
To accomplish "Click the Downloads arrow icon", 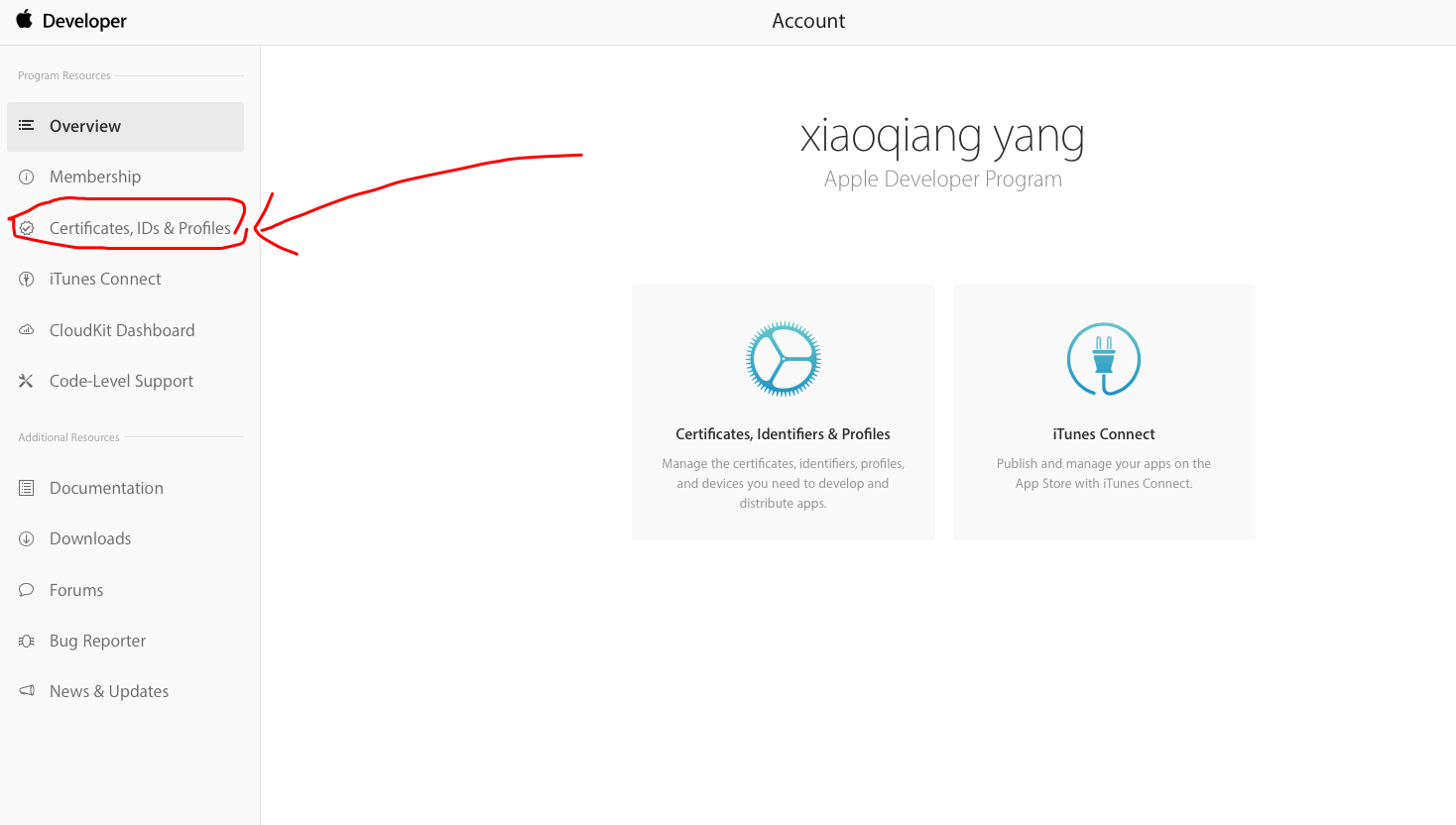I will click(x=27, y=538).
